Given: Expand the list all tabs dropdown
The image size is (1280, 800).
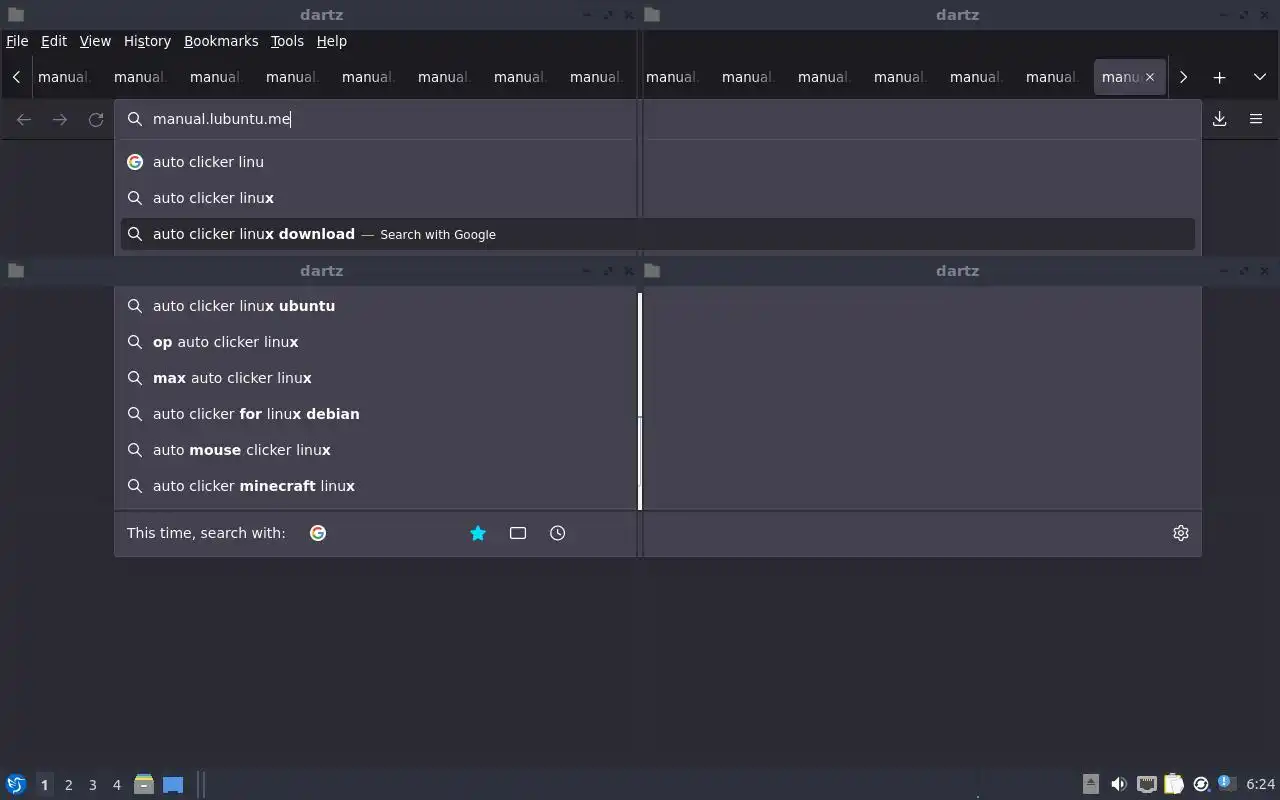Looking at the screenshot, I should point(1259,77).
